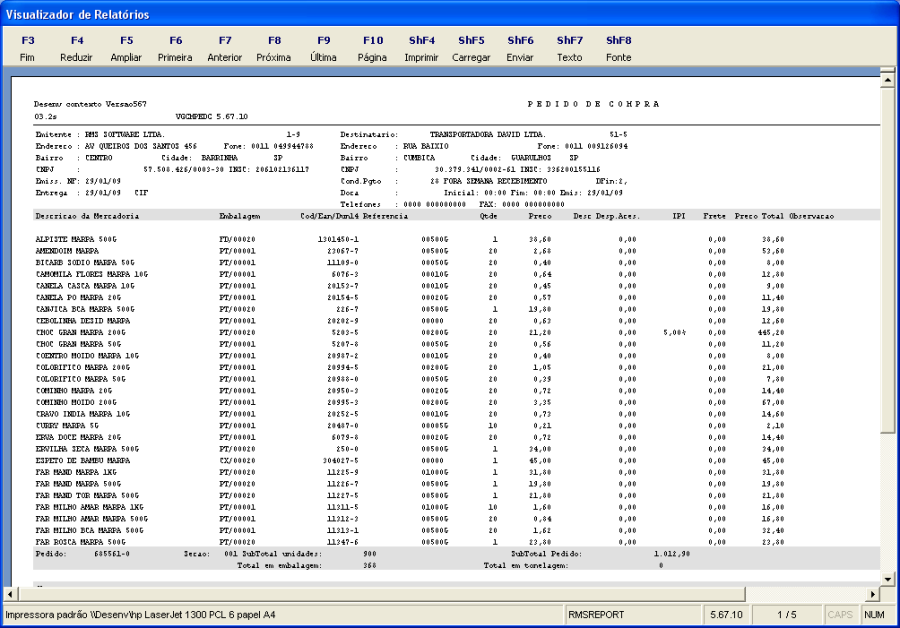Viewport: 900px width, 628px height.
Task: Reduce zoom with F4 Reduzir
Action: 77,48
